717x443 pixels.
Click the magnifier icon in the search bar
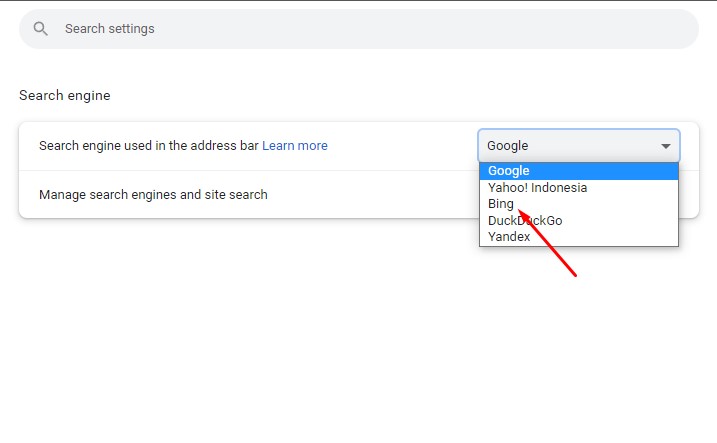point(40,29)
